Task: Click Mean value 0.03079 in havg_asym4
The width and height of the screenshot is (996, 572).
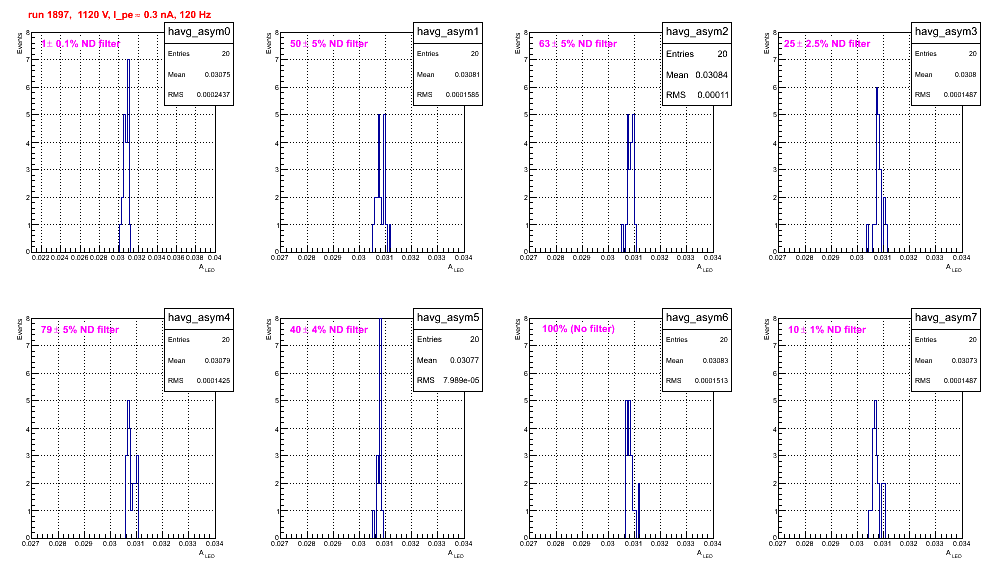Action: click(217, 361)
